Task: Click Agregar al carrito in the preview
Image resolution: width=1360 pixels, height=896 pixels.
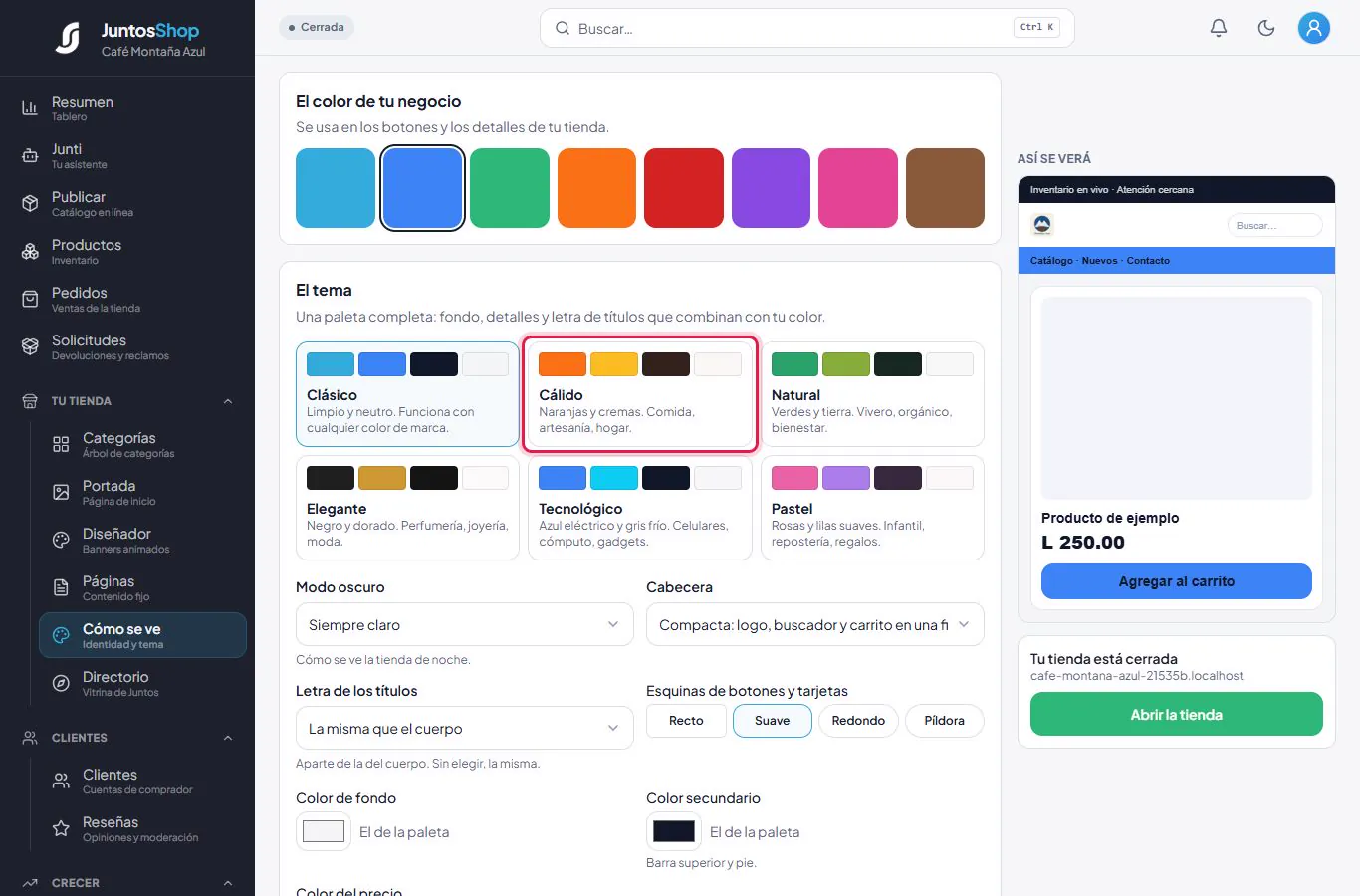Action: [1177, 581]
